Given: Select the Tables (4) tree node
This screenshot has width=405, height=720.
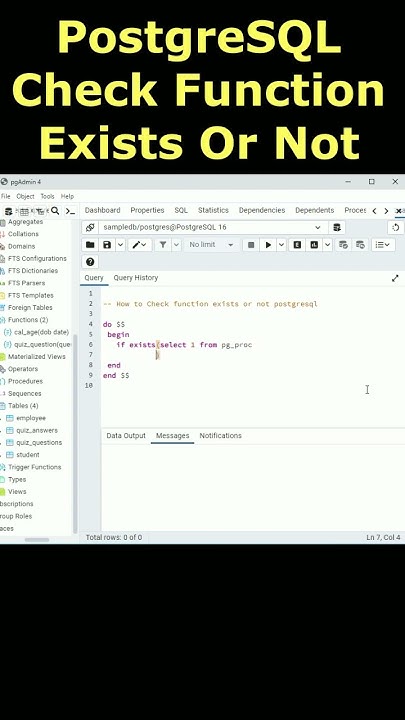Looking at the screenshot, I should pos(23,405).
